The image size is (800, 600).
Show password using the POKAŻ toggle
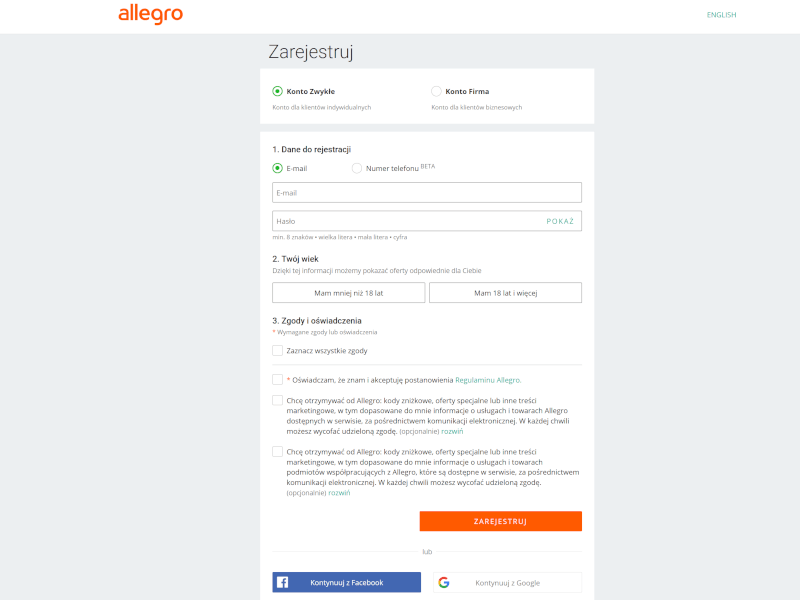coord(560,221)
